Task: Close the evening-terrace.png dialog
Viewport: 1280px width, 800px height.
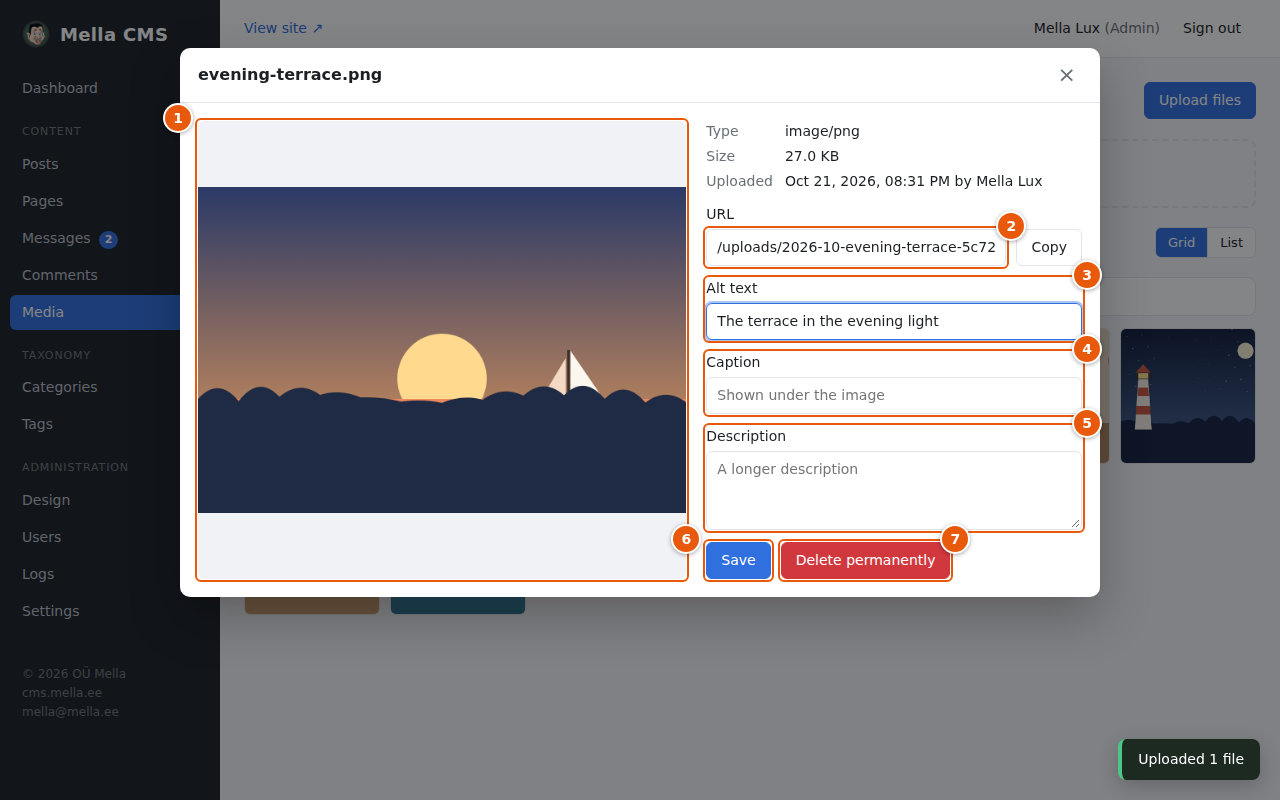Action: pyautogui.click(x=1066, y=75)
